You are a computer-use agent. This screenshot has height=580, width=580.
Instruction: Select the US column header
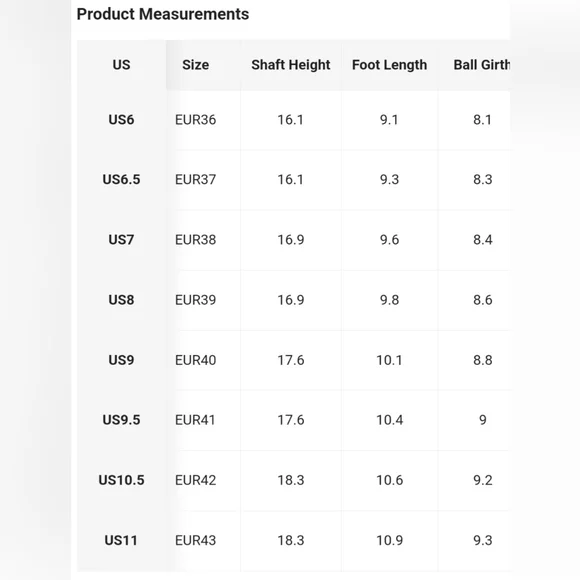pyautogui.click(x=121, y=65)
